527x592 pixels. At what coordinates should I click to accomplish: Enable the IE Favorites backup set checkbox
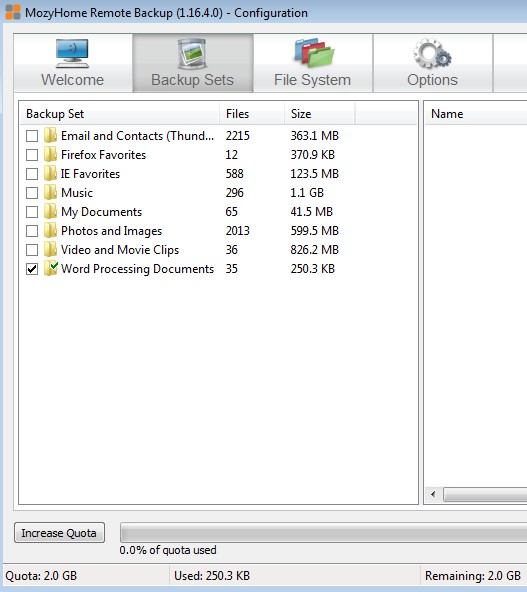click(x=32, y=174)
